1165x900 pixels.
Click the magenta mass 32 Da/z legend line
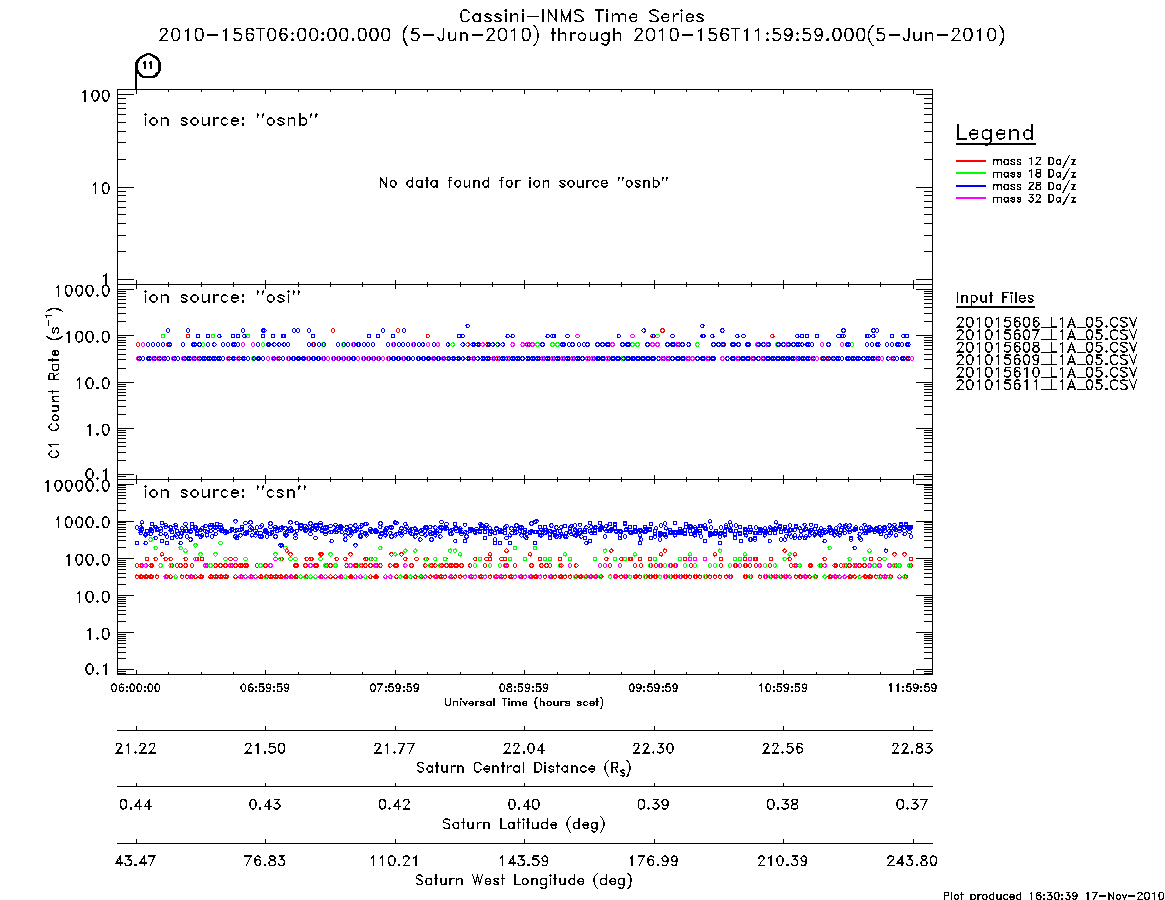[970, 198]
